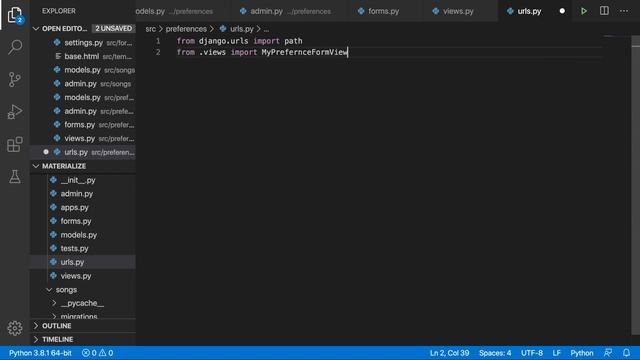Open models.py src/pref in Open Editors

click(x=83, y=97)
